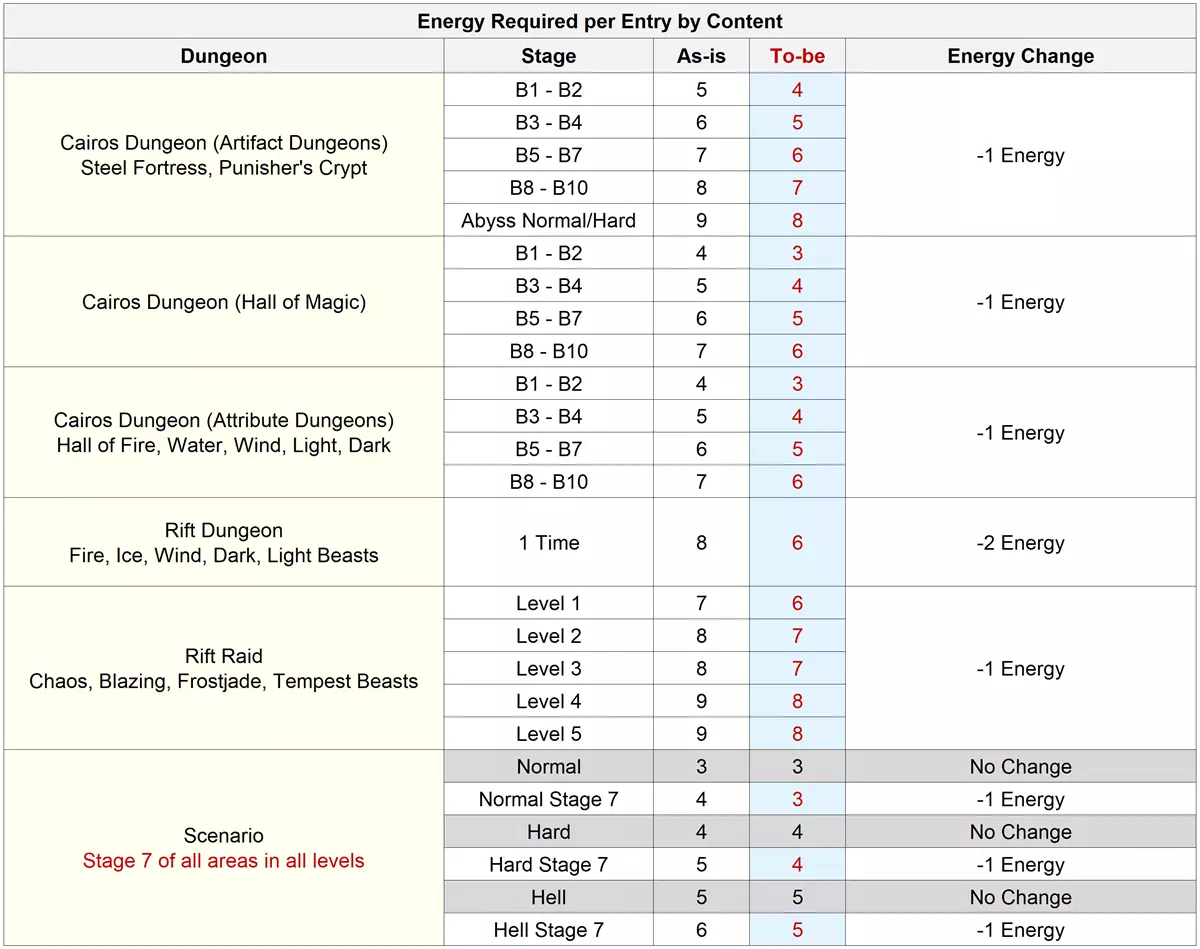Select the red Stage 7 of all areas text

224,861
